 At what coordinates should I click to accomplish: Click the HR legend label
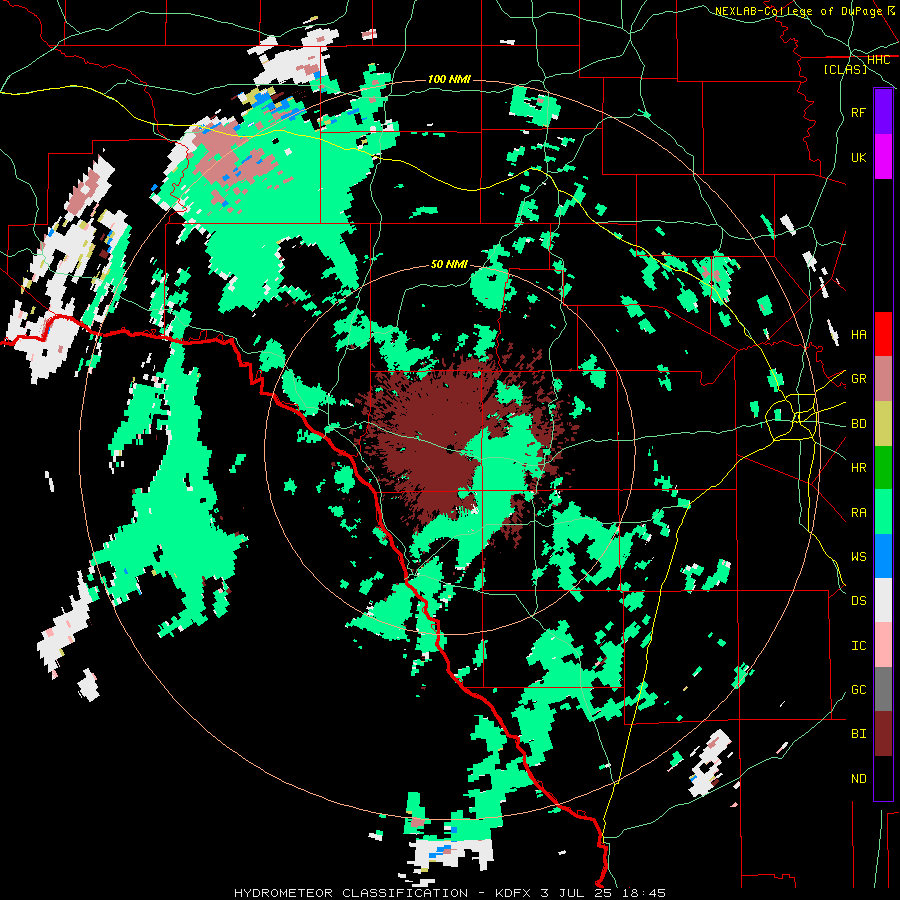[x=859, y=468]
